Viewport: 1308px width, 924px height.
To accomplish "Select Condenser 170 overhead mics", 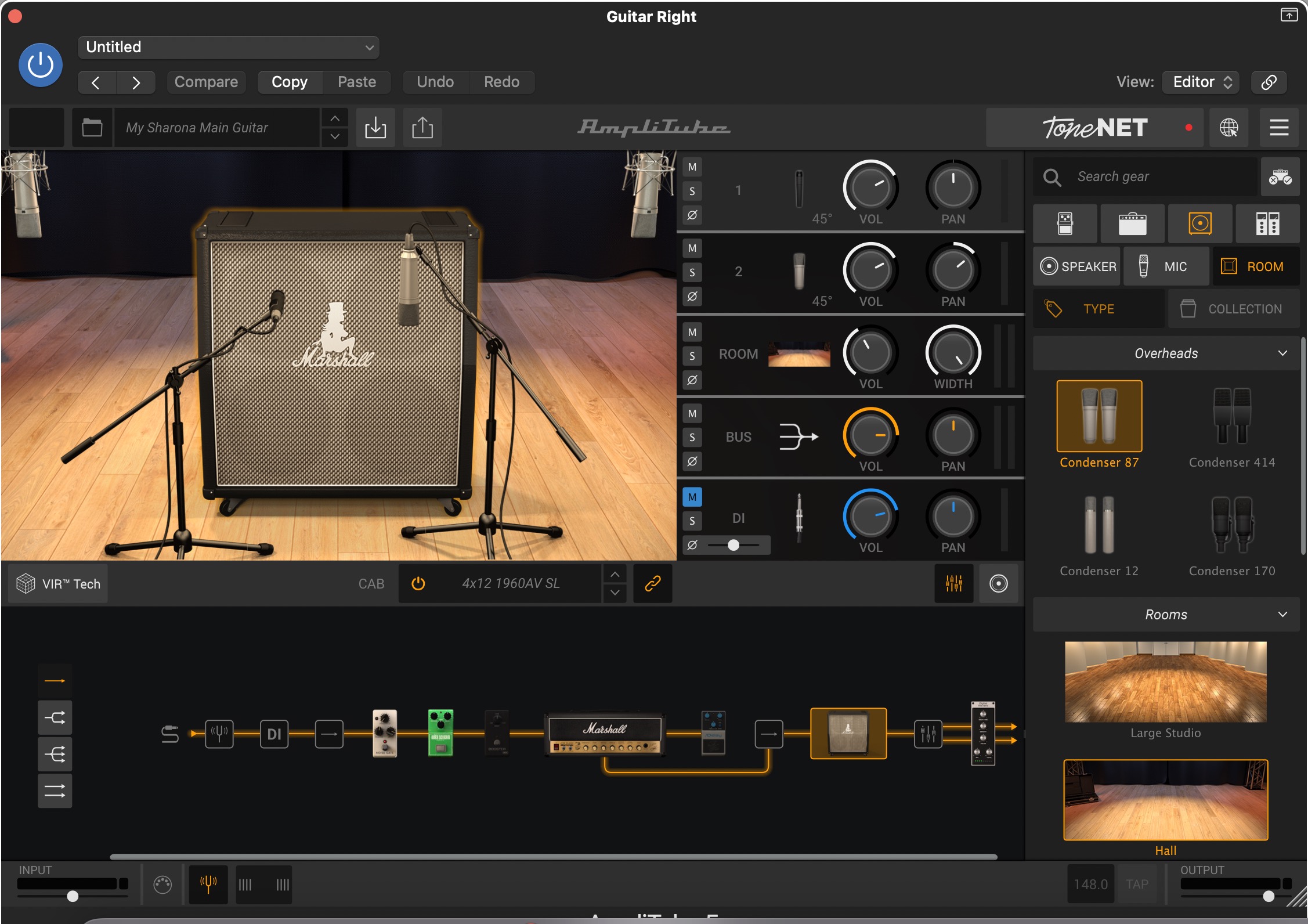I will [x=1232, y=525].
